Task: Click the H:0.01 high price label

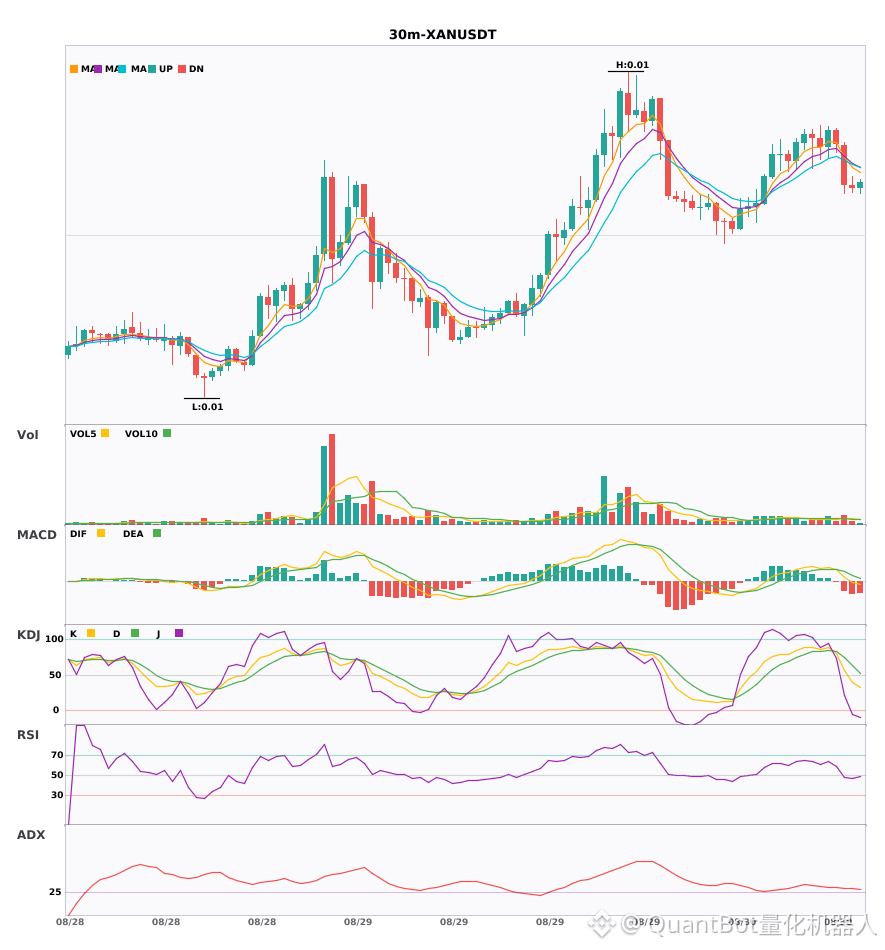Action: point(632,65)
